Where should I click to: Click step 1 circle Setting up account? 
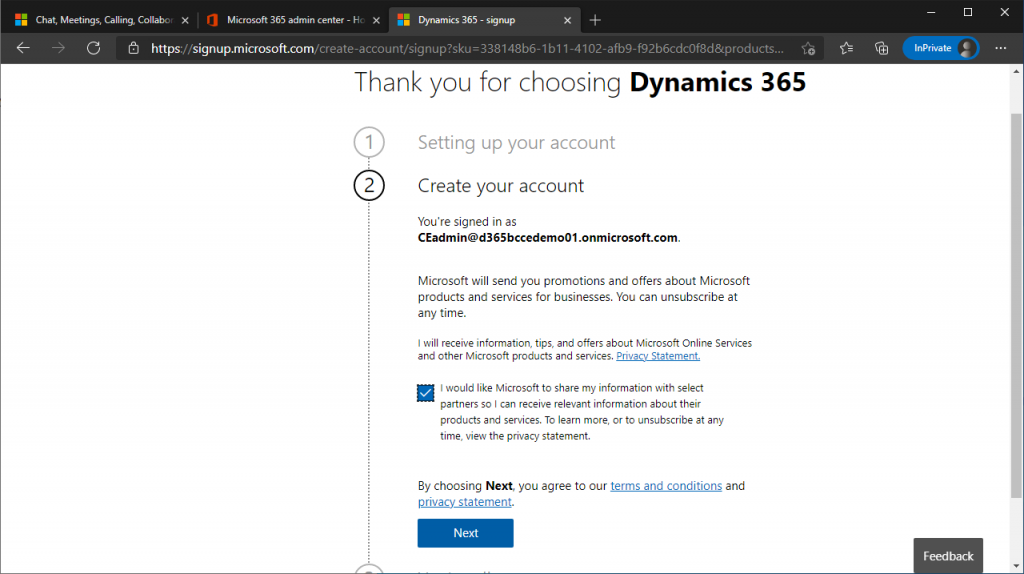click(x=369, y=142)
